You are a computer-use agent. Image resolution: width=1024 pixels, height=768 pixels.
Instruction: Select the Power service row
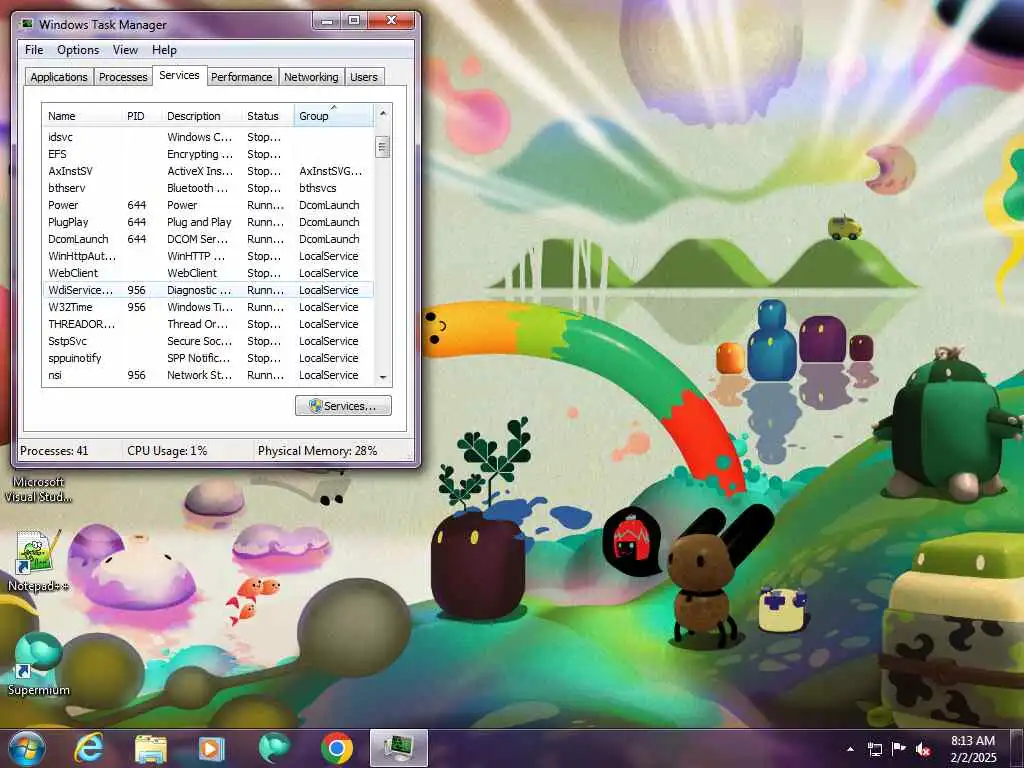tap(208, 205)
